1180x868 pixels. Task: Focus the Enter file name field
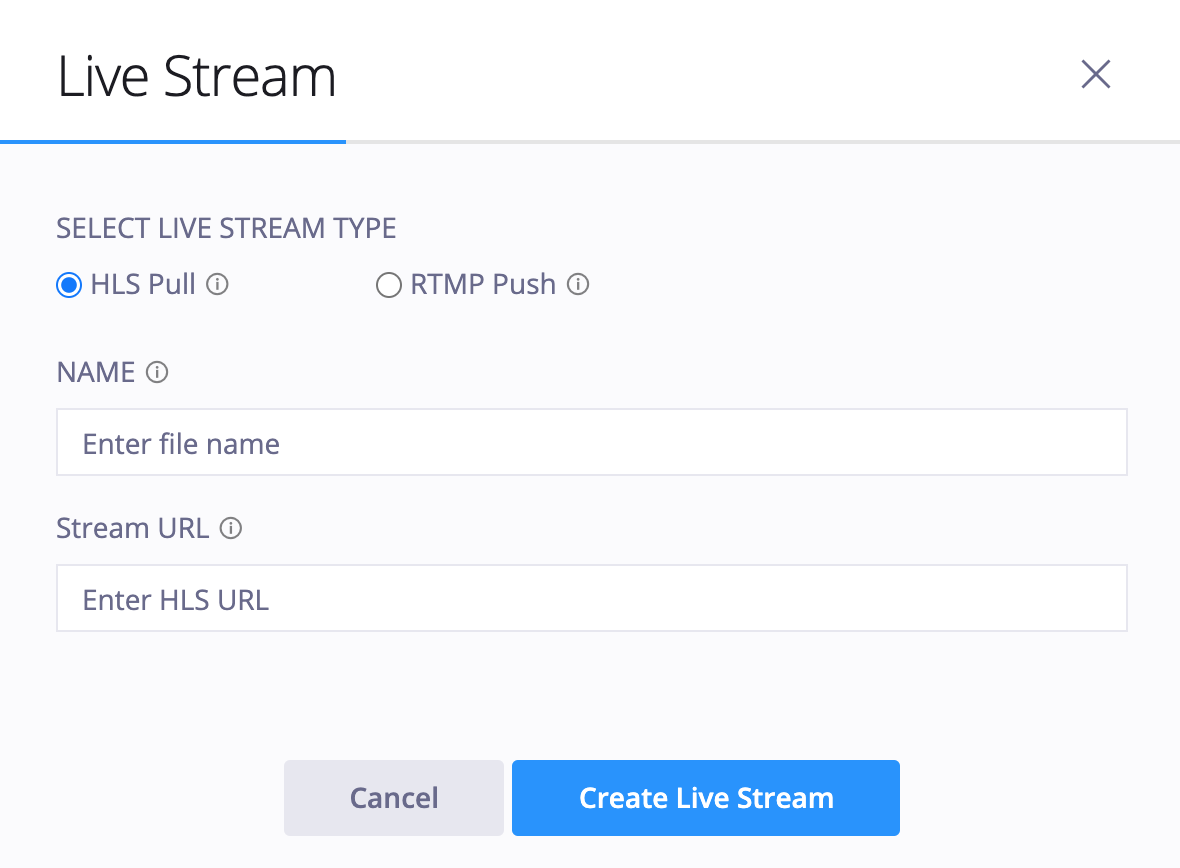coord(592,442)
